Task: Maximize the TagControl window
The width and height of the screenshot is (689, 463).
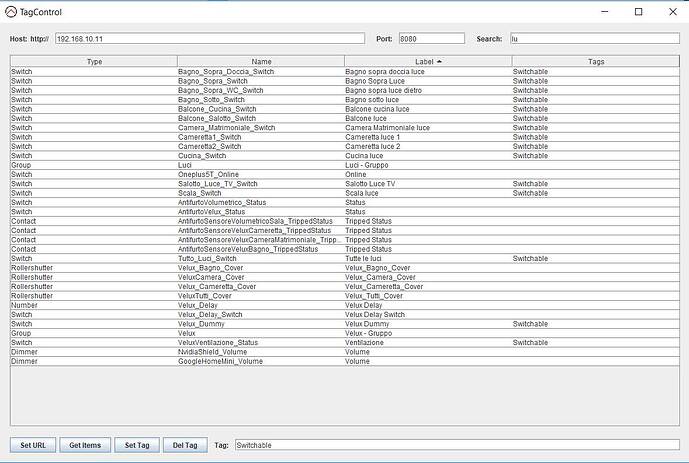Action: click(637, 12)
